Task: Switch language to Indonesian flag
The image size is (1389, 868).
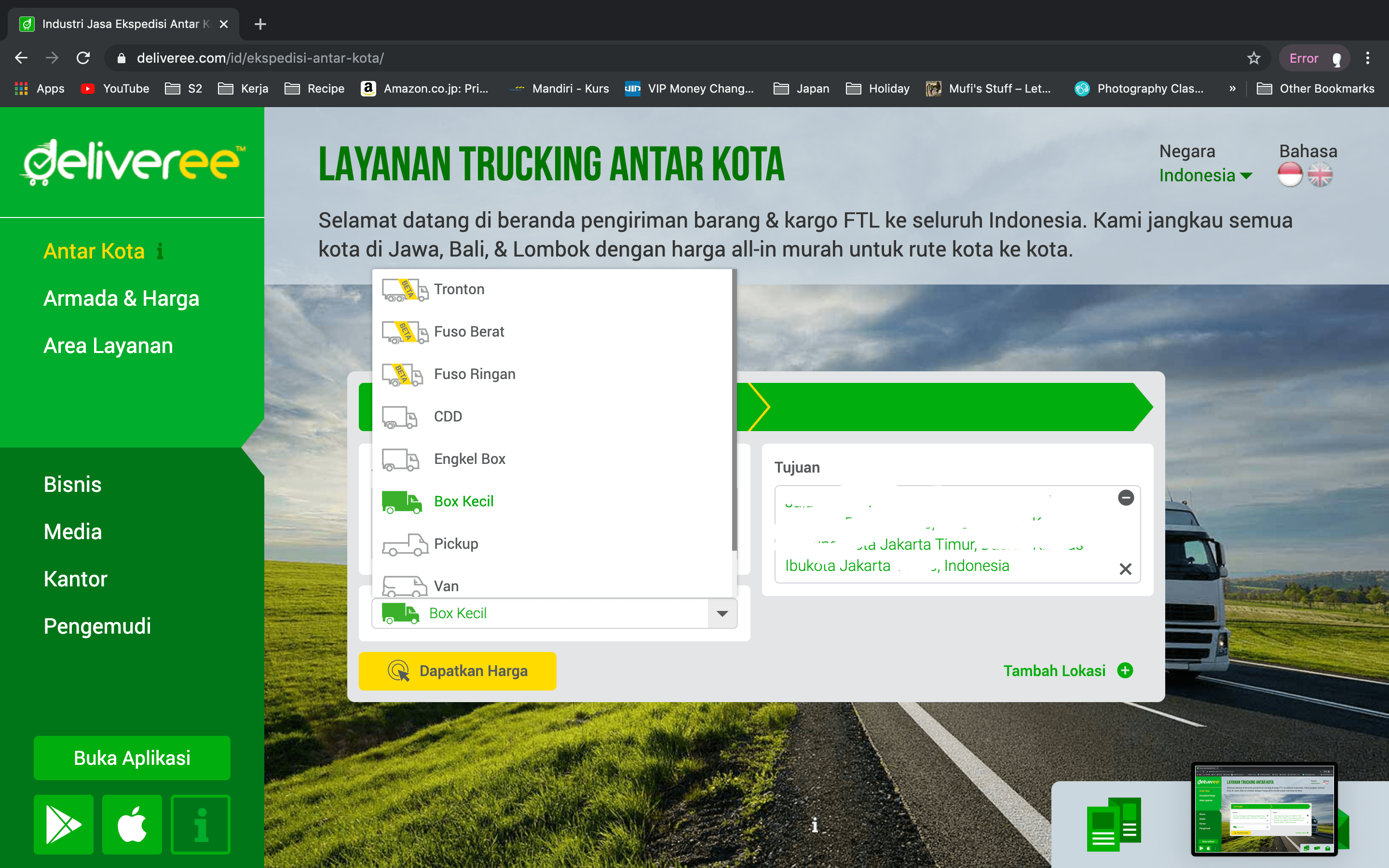Action: click(x=1290, y=175)
